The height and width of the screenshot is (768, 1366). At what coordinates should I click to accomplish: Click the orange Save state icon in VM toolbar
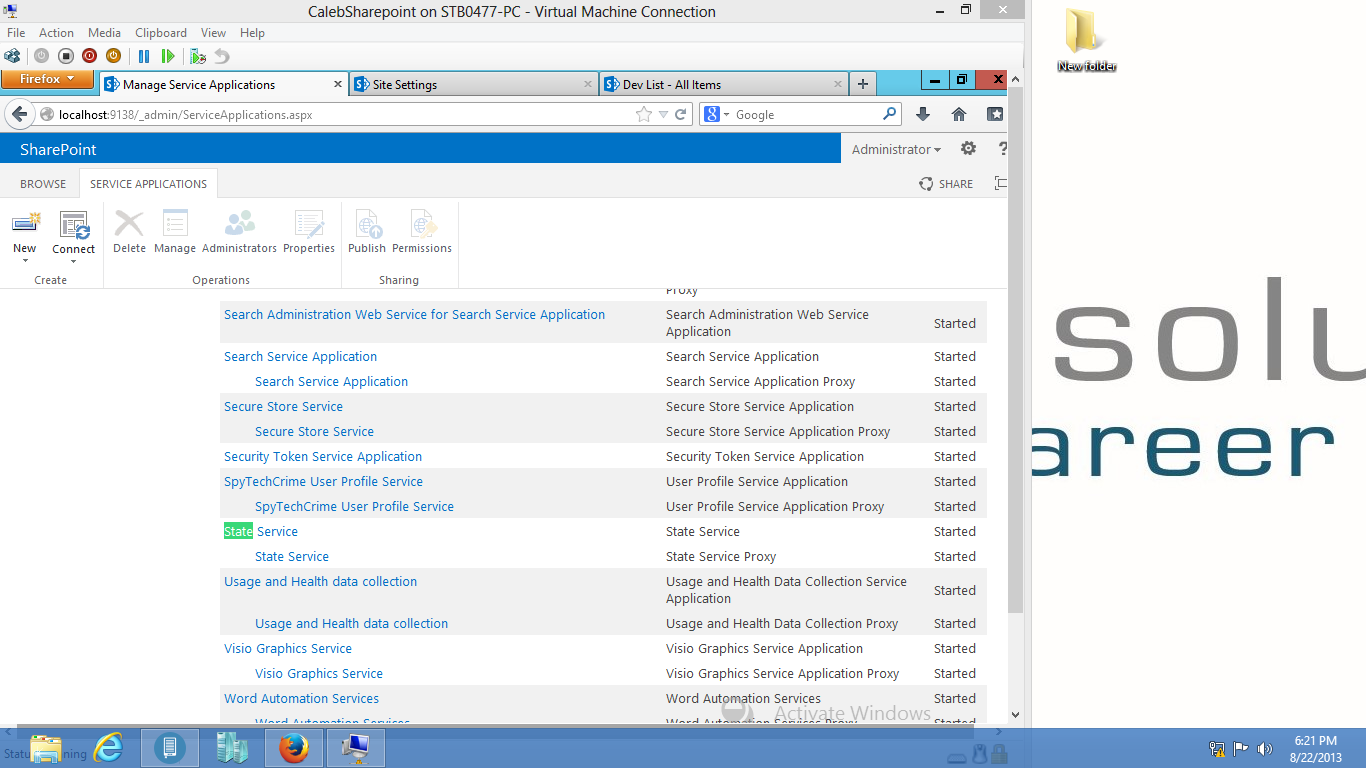click(113, 56)
